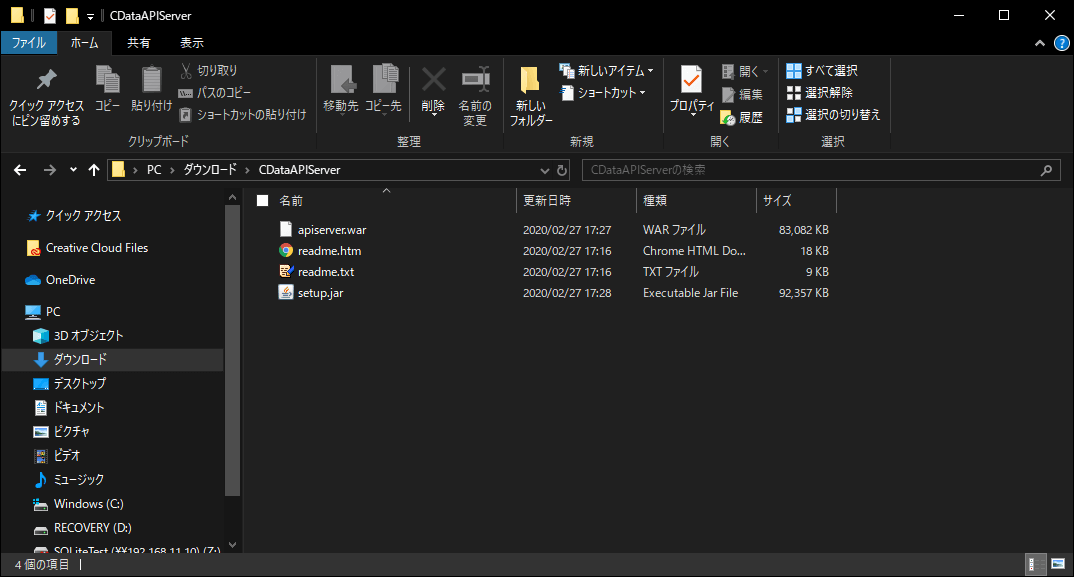1074x577 pixels.
Task: Click the 貼り付け (Paste) icon
Action: [x=151, y=79]
